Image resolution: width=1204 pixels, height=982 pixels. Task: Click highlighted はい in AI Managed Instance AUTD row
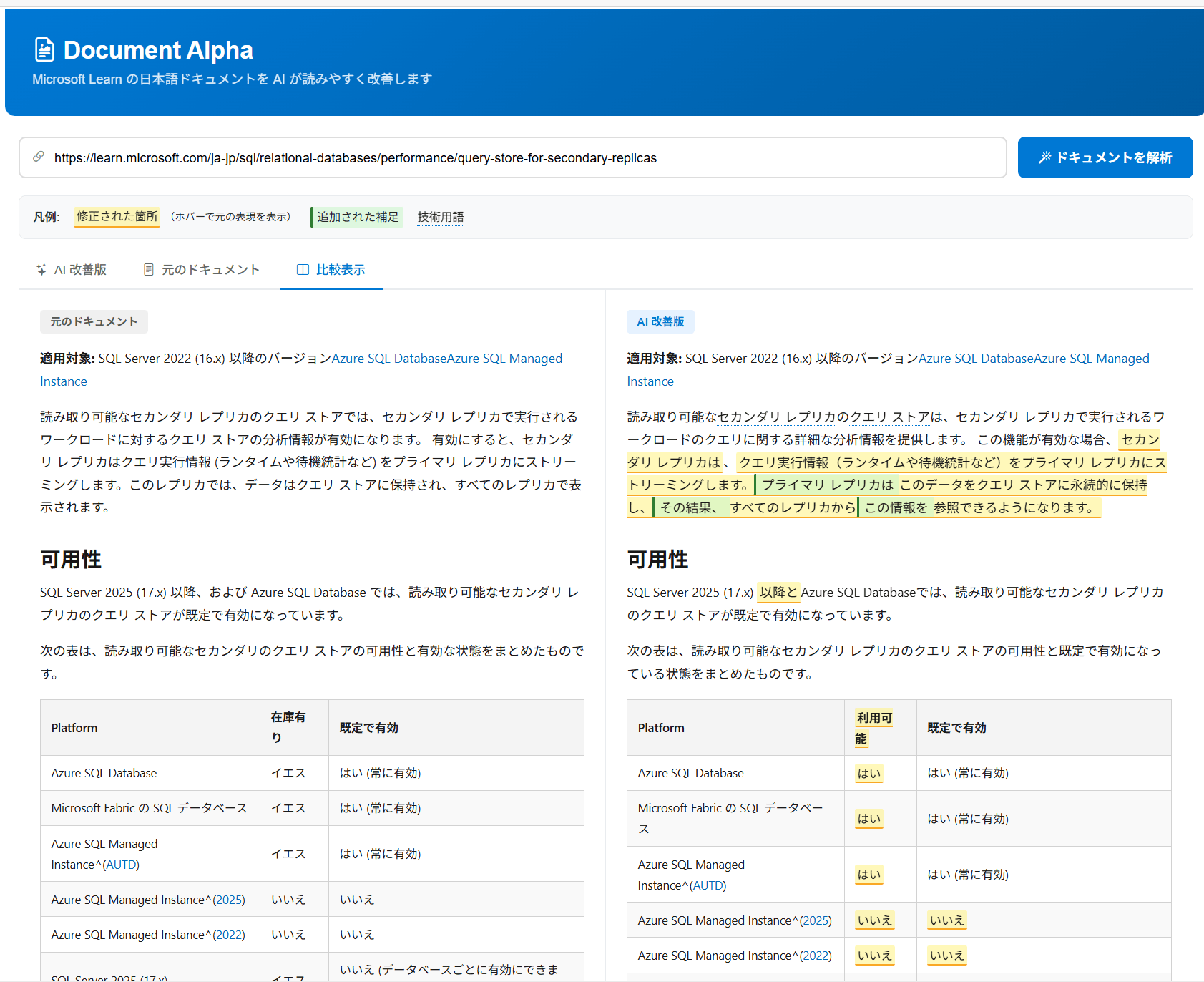click(869, 875)
